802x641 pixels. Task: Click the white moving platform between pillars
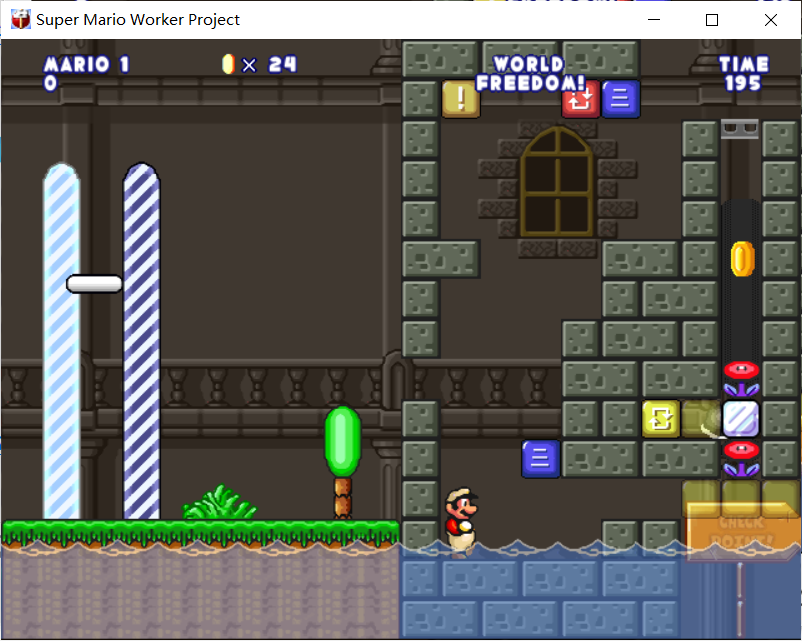coord(95,284)
